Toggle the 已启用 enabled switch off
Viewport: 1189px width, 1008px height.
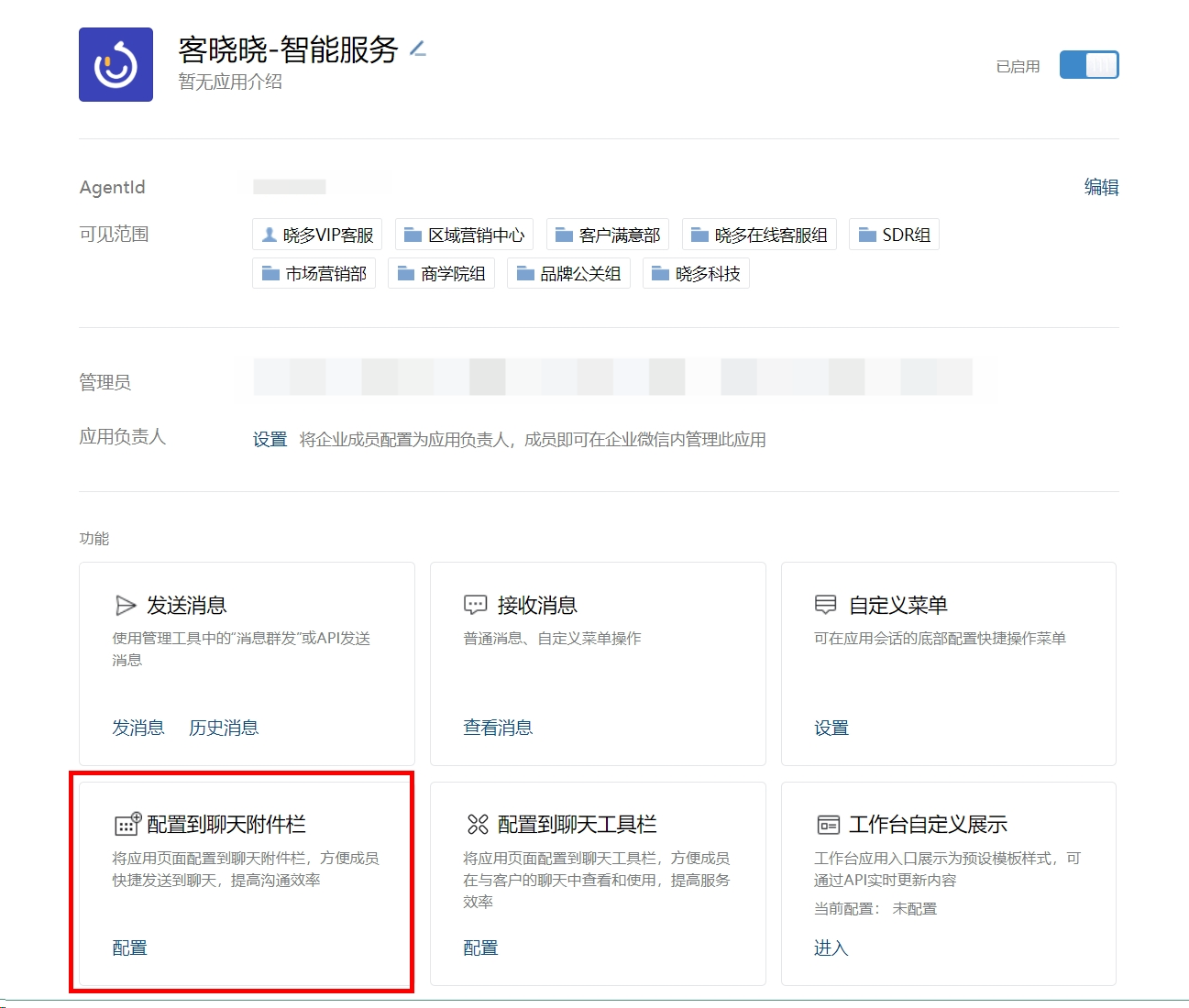click(x=1089, y=65)
